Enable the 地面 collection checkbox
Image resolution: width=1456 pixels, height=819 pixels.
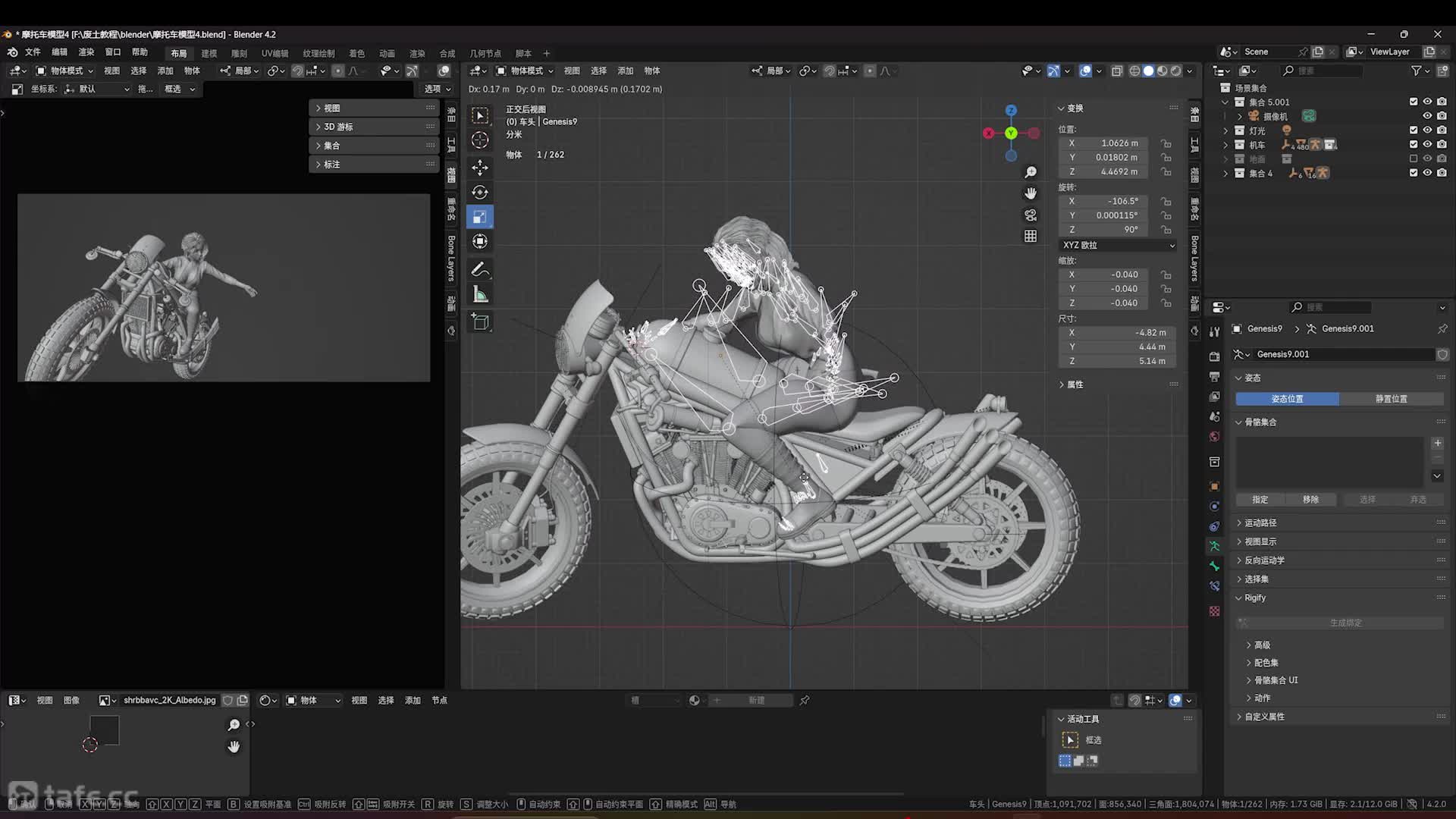(x=1414, y=158)
